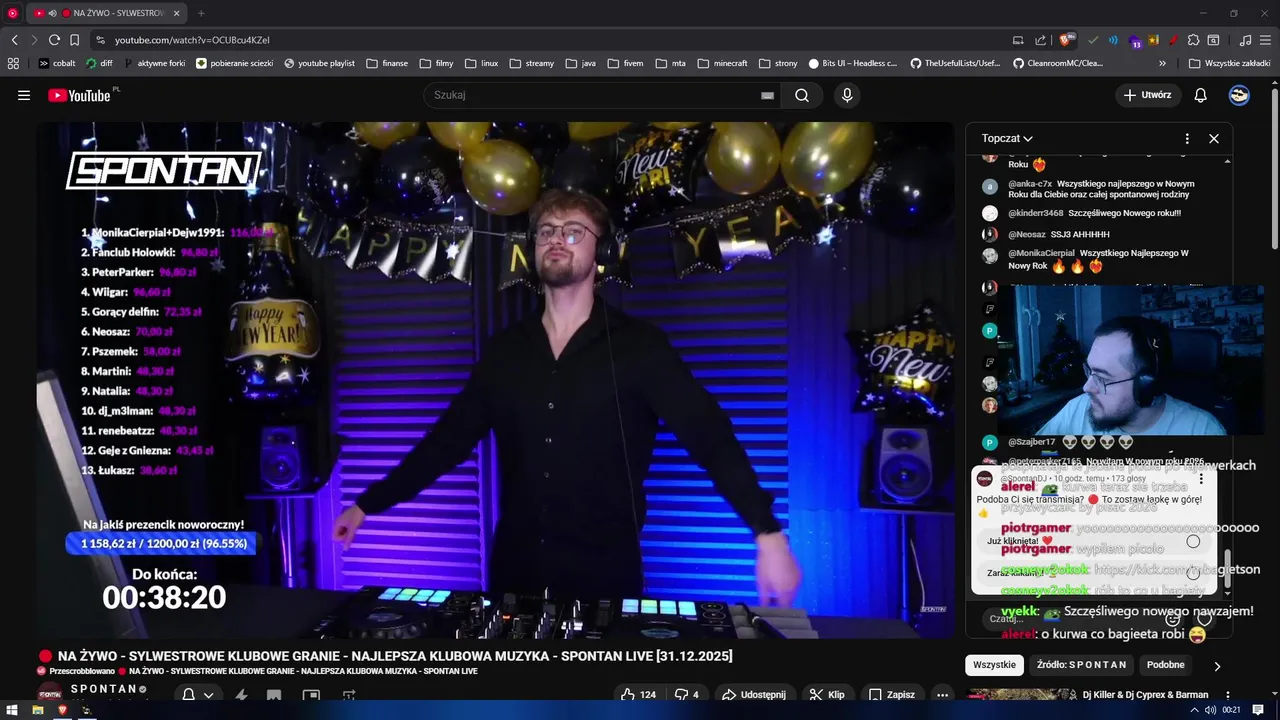
Task: Open the SPONTAN channel name link
Action: click(x=103, y=689)
